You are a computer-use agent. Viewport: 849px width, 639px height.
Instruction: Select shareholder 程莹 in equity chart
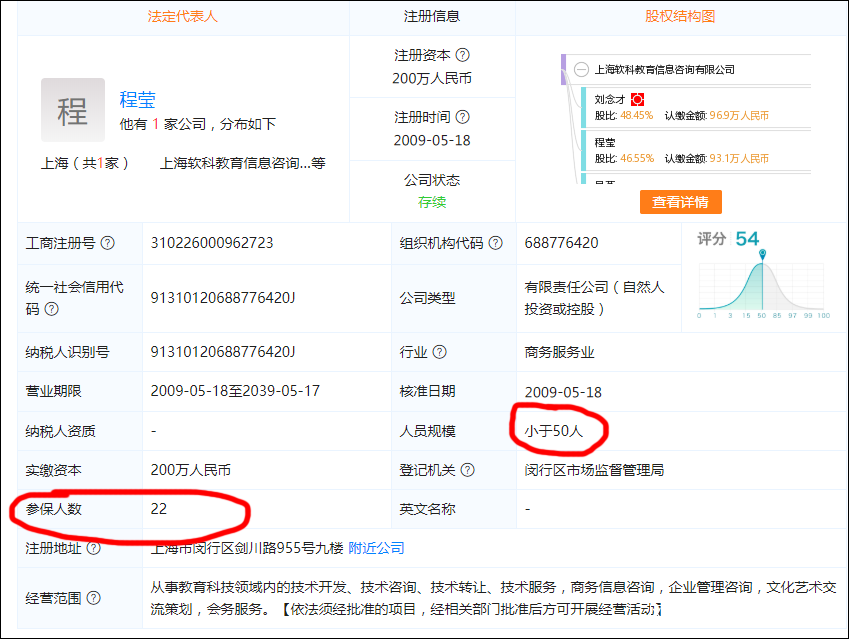pyautogui.click(x=605, y=142)
